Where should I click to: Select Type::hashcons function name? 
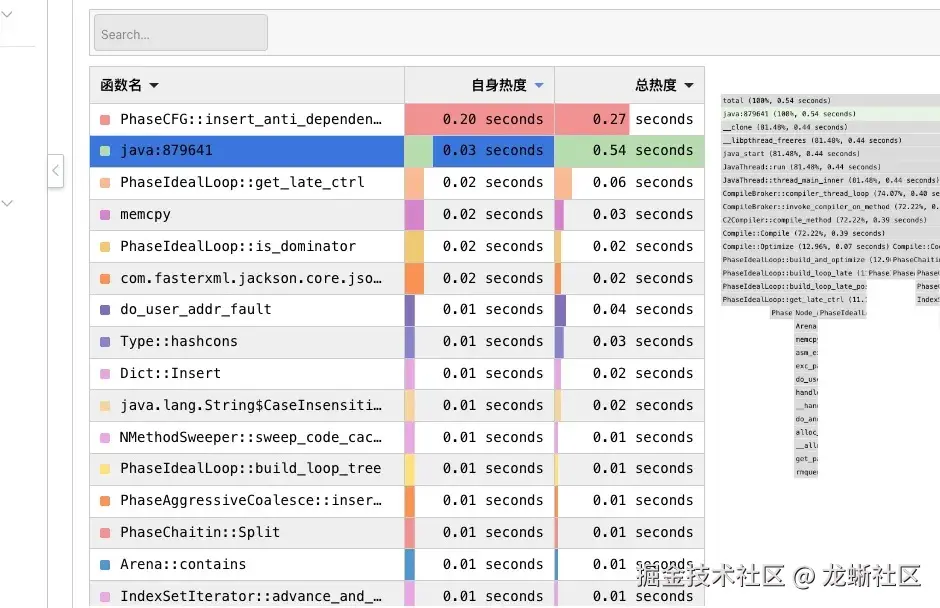click(179, 341)
